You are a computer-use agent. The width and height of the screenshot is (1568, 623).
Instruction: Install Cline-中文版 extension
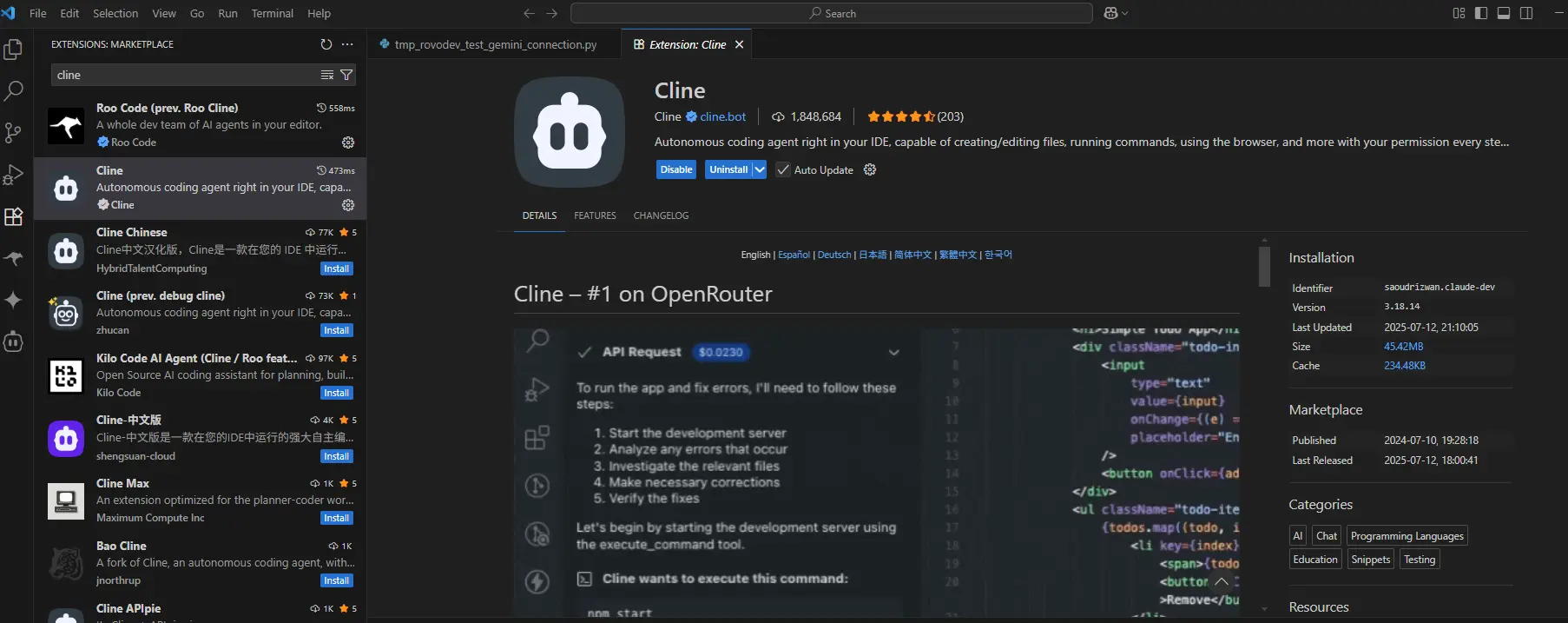(x=337, y=456)
